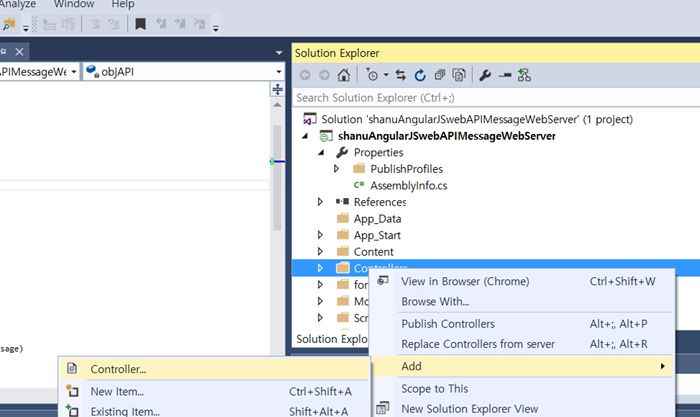Click the objAPI member icon
700x417 pixels.
92,71
